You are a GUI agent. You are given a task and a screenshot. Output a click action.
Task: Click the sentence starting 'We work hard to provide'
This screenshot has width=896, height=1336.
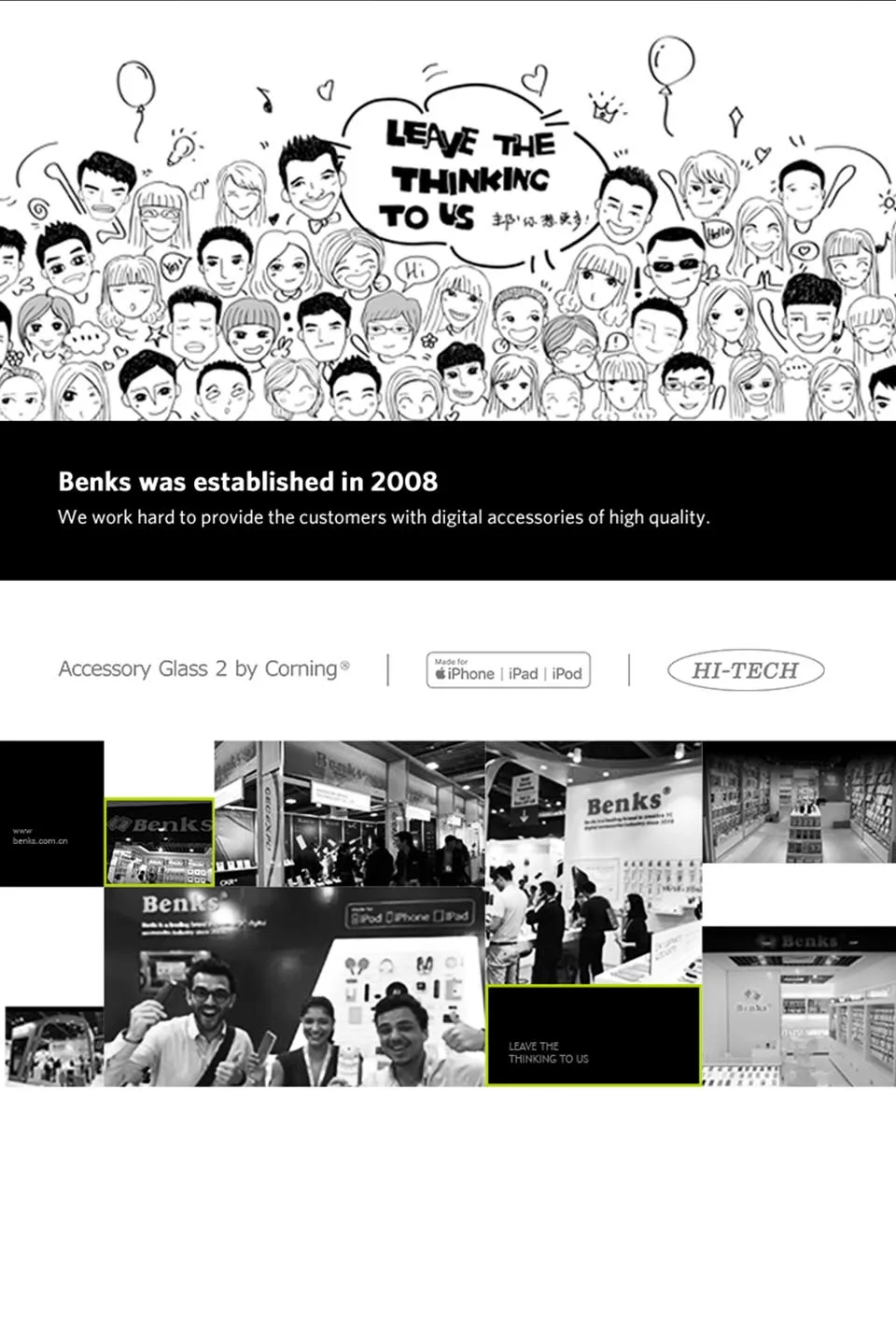tap(384, 517)
